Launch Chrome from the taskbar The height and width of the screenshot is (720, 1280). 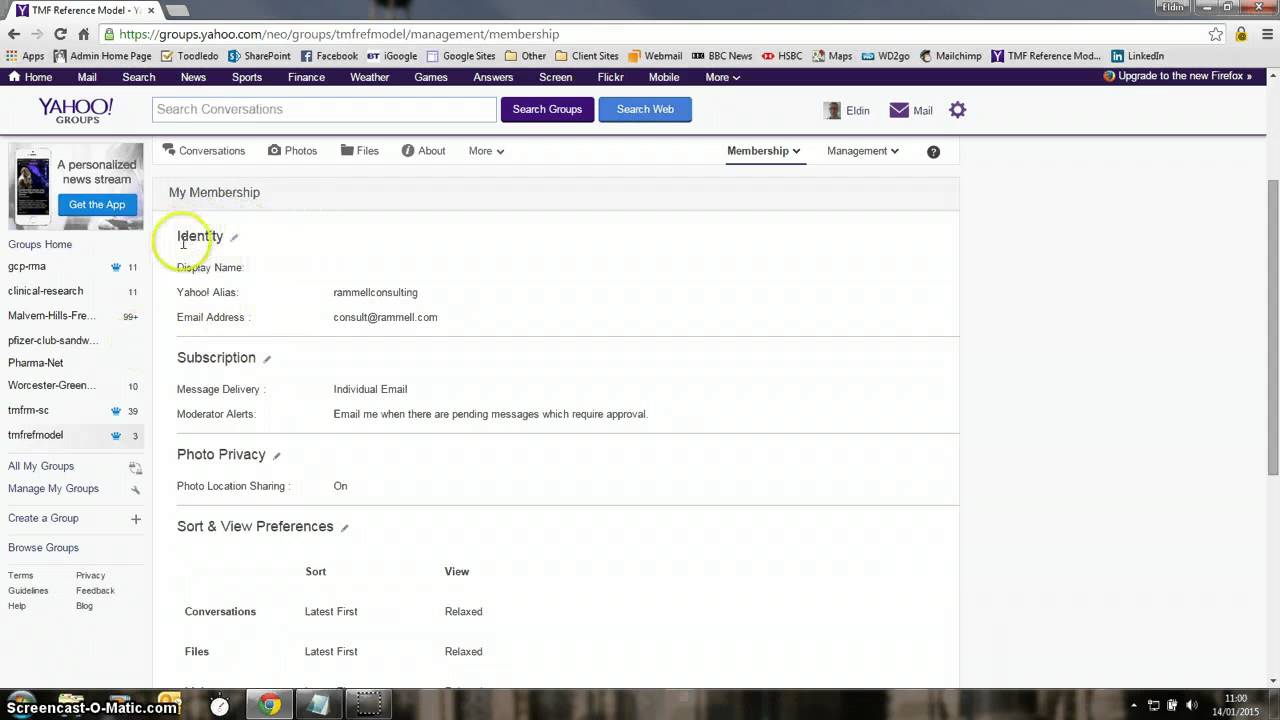pos(268,705)
